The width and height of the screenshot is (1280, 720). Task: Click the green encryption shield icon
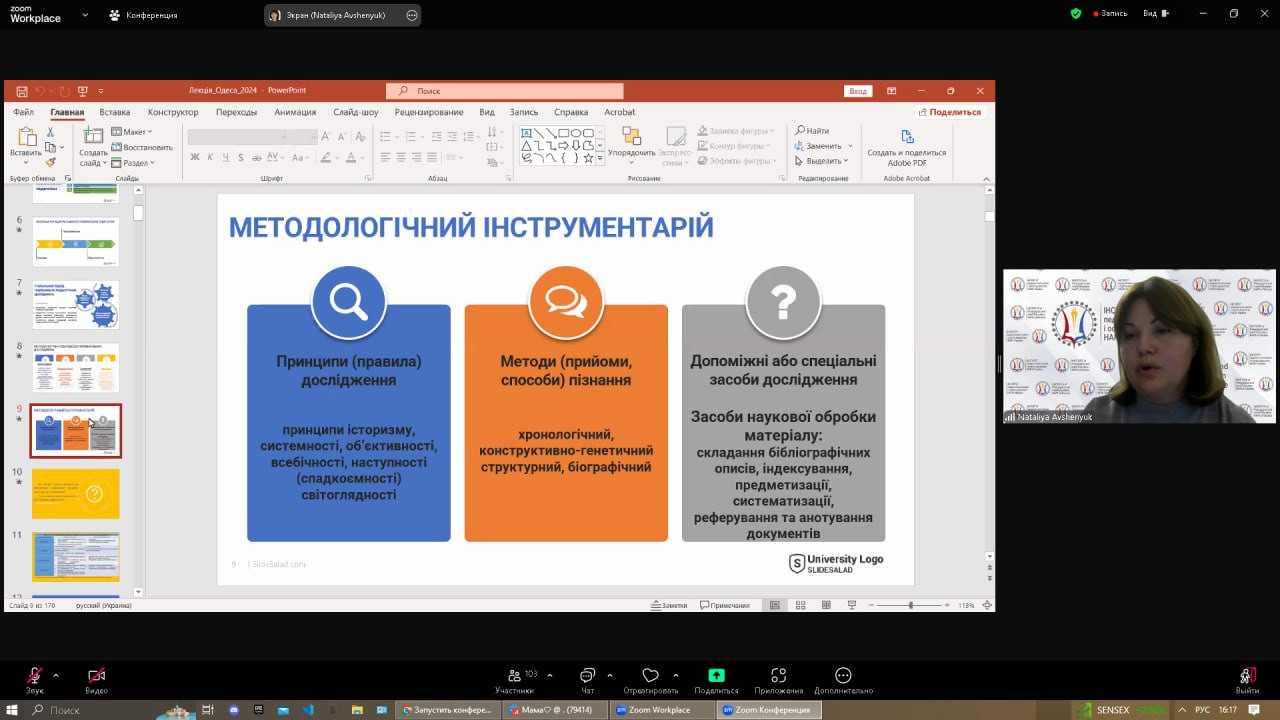pyautogui.click(x=1076, y=14)
